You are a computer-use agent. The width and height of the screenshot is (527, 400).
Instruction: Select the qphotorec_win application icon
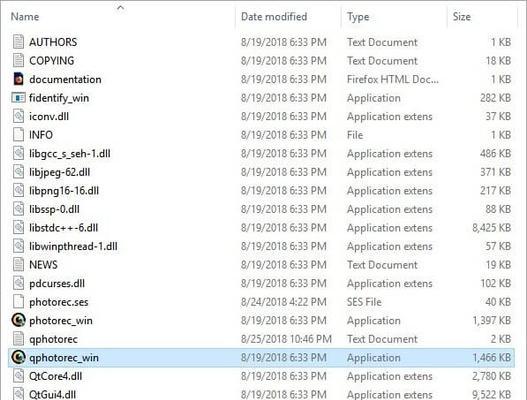[x=18, y=357]
